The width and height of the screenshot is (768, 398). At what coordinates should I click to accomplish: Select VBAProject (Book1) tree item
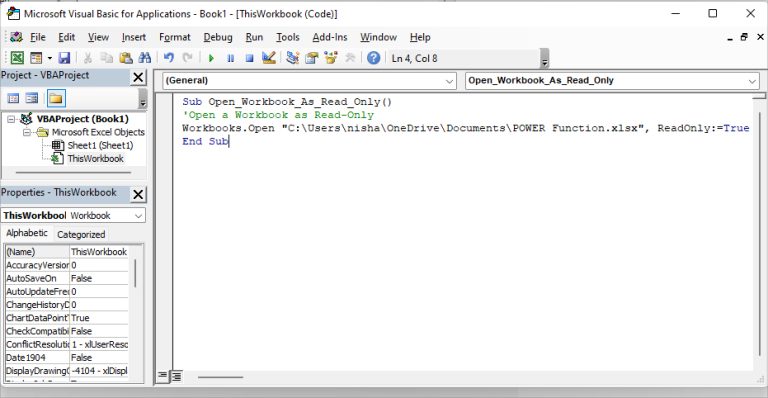pyautogui.click(x=82, y=119)
